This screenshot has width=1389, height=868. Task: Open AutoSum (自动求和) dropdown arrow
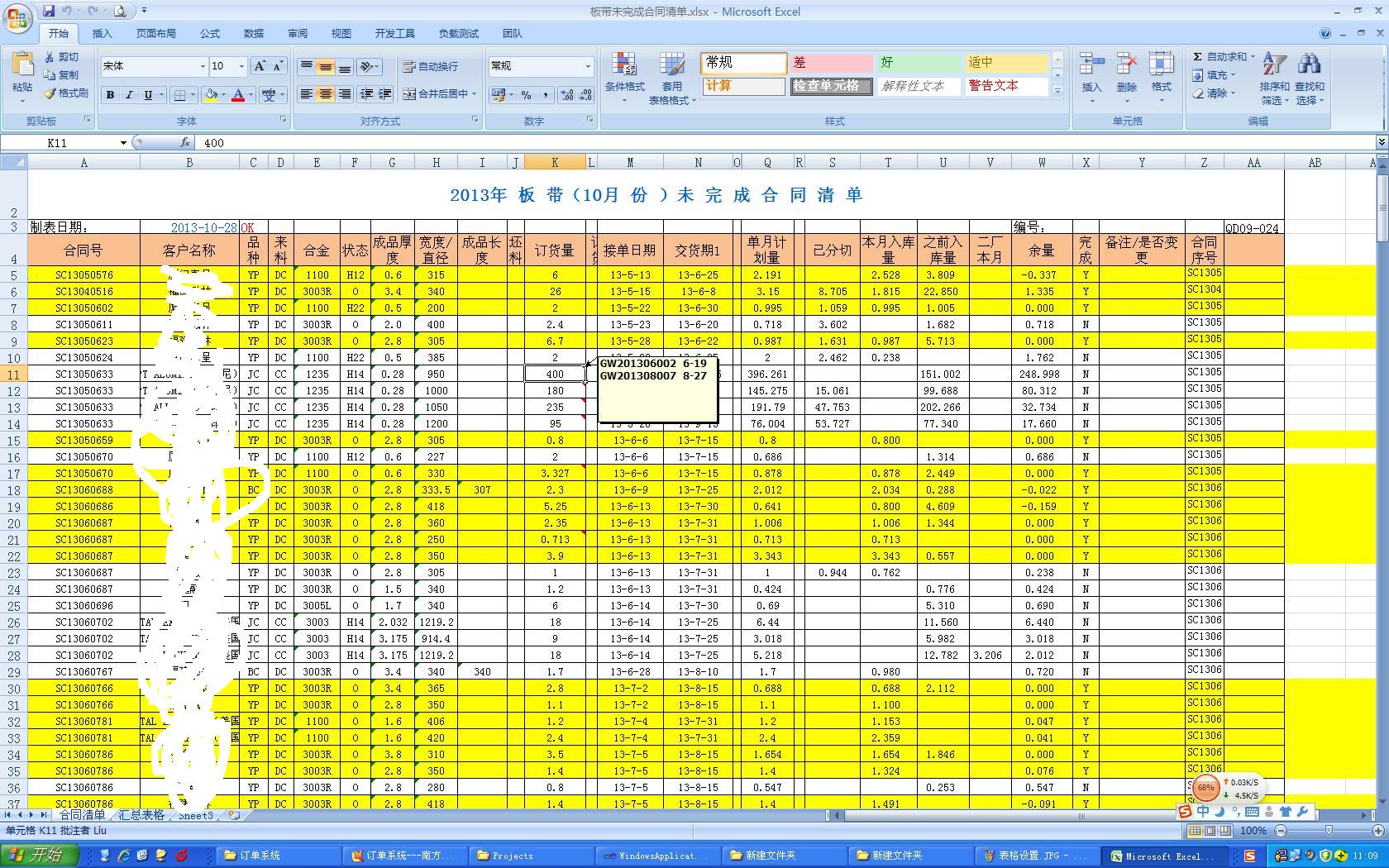pyautogui.click(x=1253, y=57)
